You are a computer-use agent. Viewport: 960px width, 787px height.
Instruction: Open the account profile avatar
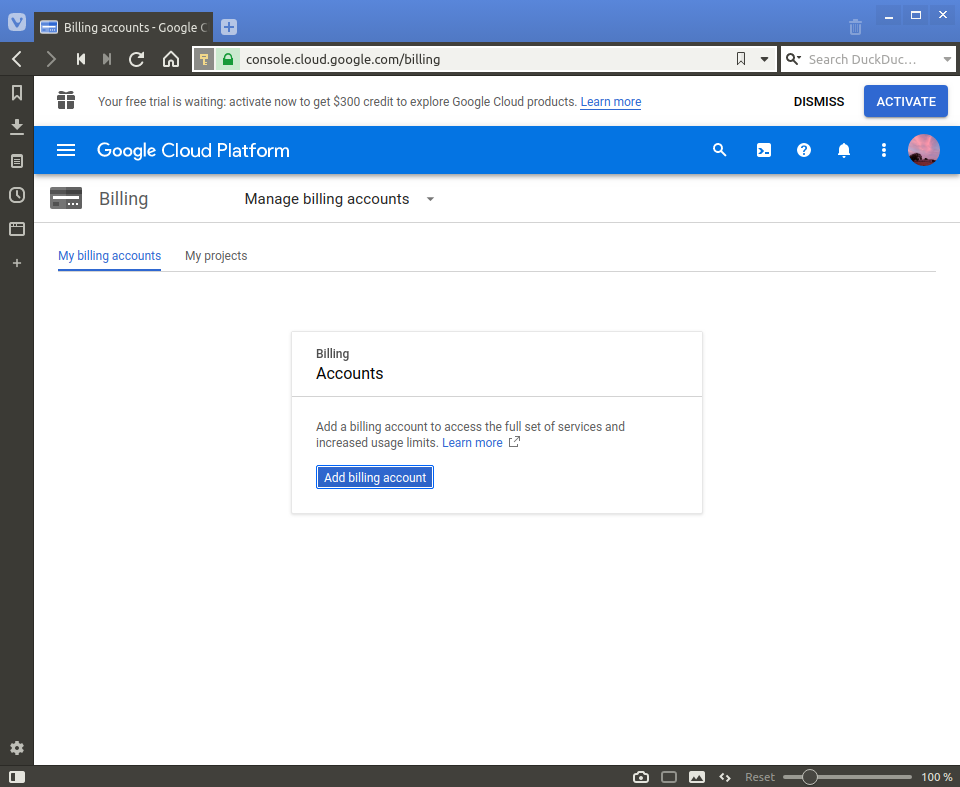pyautogui.click(x=923, y=150)
